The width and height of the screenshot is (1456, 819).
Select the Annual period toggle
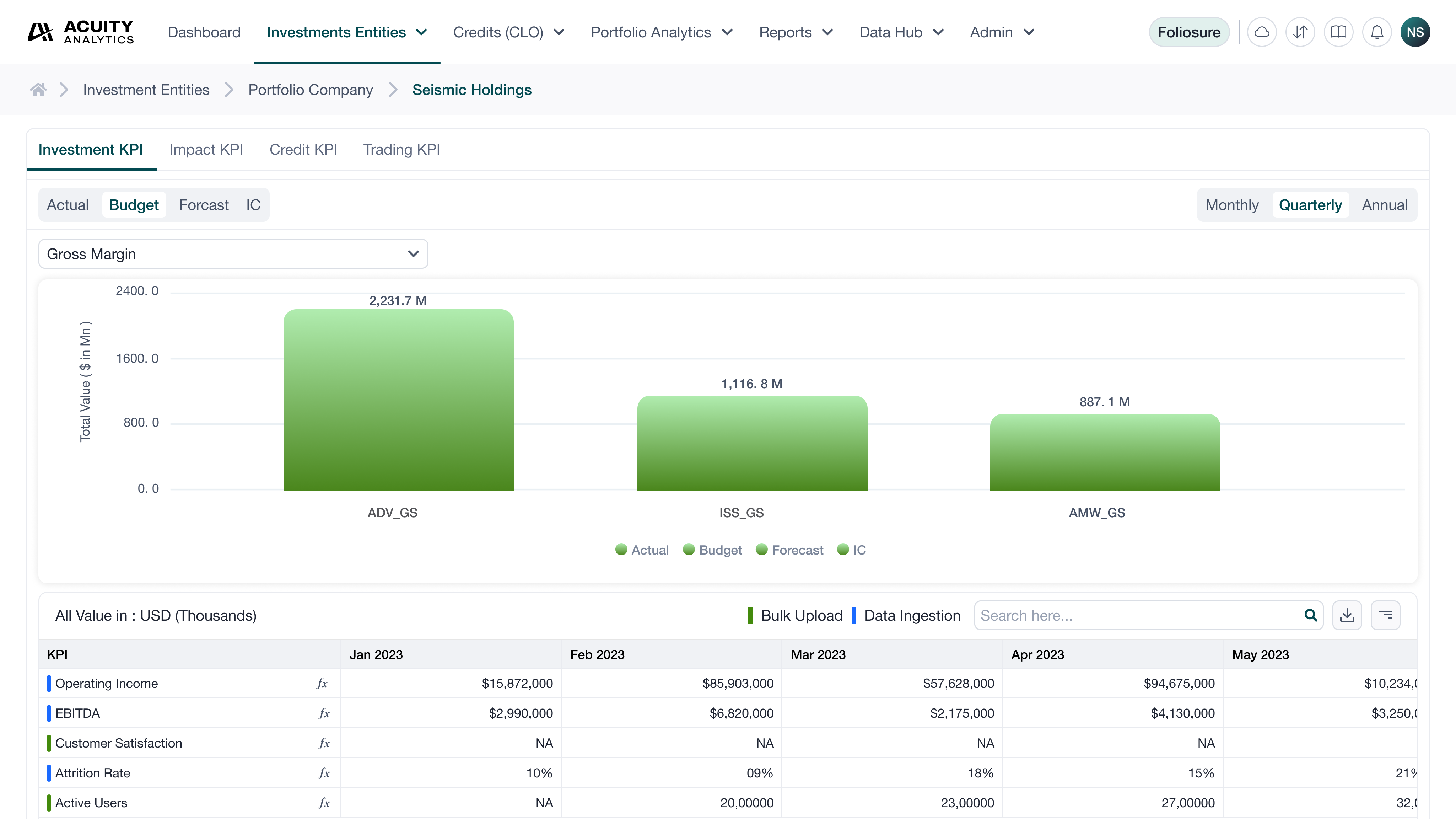(x=1384, y=205)
